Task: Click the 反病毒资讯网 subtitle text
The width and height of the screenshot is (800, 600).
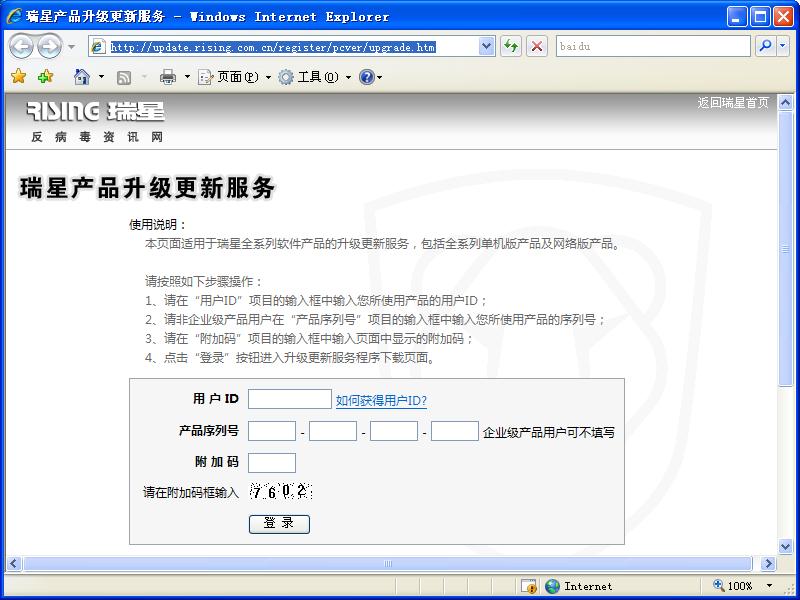Action: coord(97,137)
